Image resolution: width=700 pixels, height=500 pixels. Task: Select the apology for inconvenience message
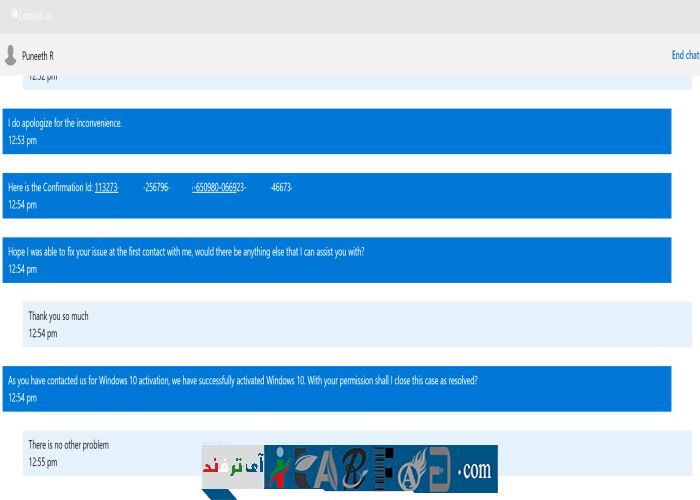click(65, 123)
